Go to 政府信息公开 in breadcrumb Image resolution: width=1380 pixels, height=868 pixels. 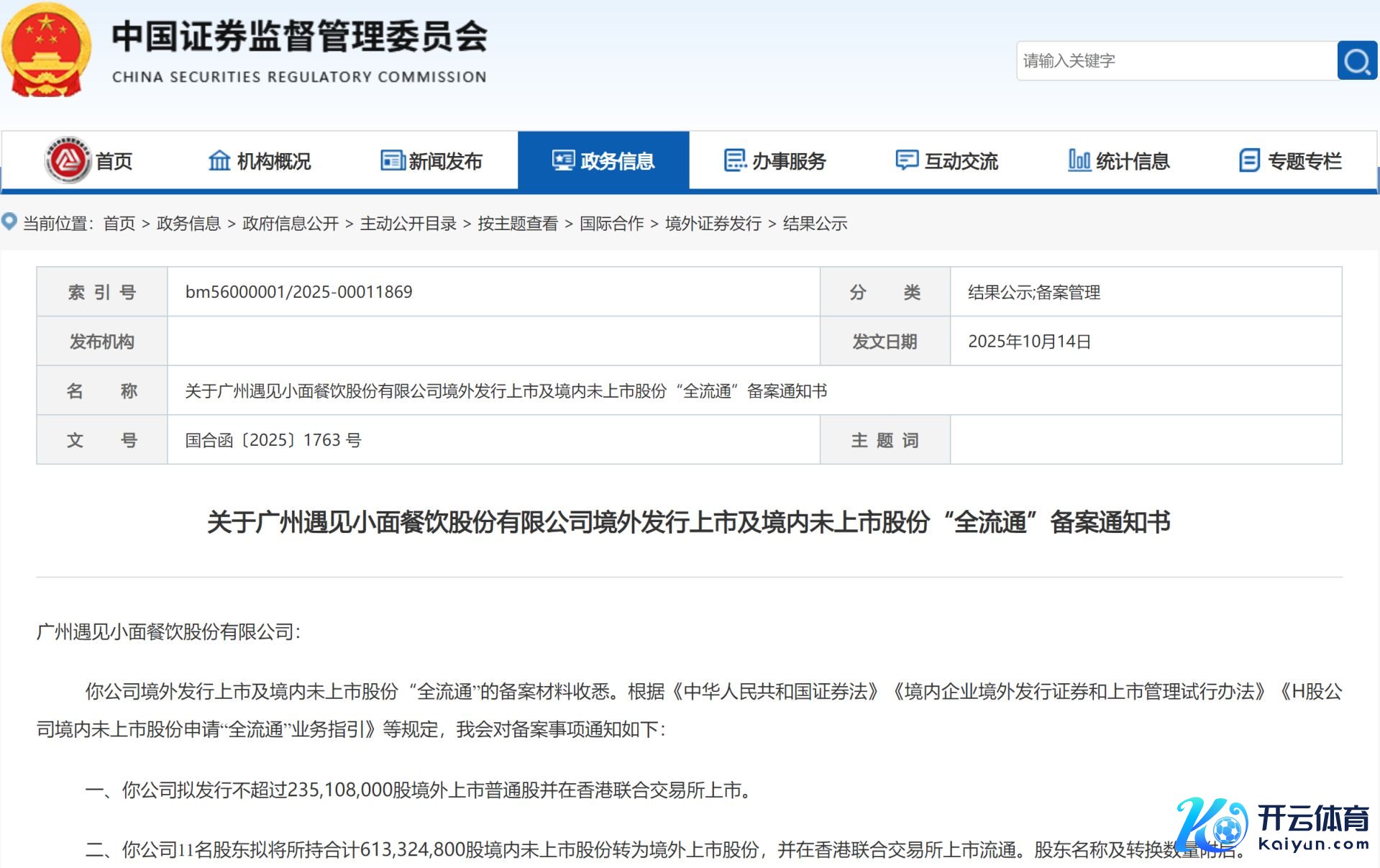[x=291, y=224]
